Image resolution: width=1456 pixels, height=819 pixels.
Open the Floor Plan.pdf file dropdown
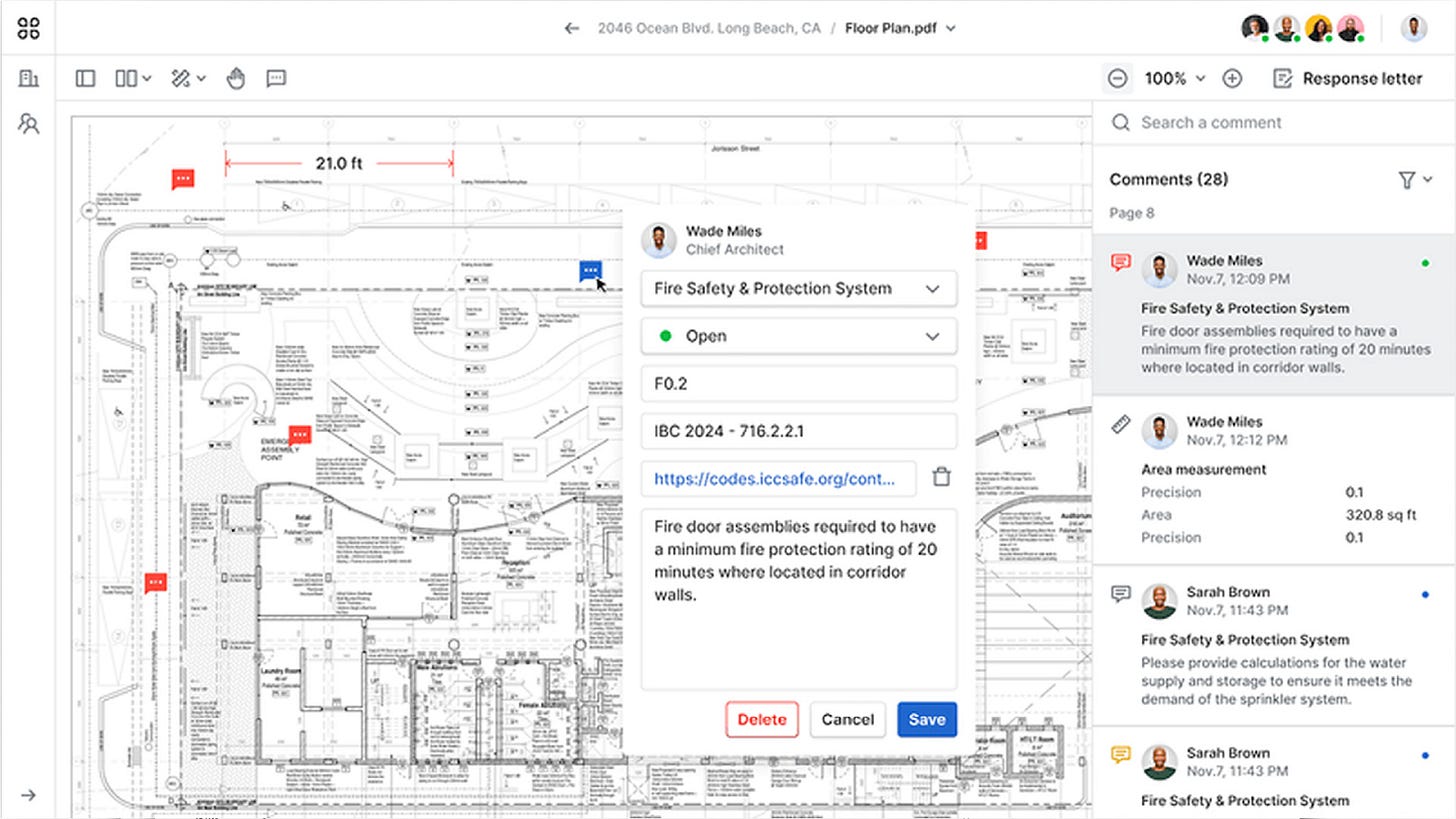pos(900,28)
